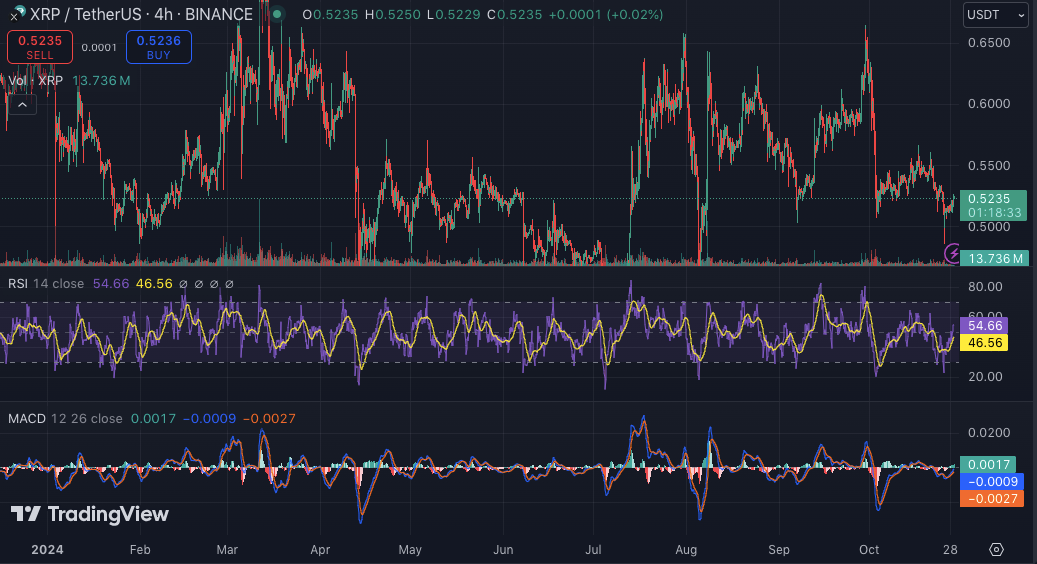Open chart settings via the gear icon
Viewport: 1037px width, 564px height.
[996, 549]
